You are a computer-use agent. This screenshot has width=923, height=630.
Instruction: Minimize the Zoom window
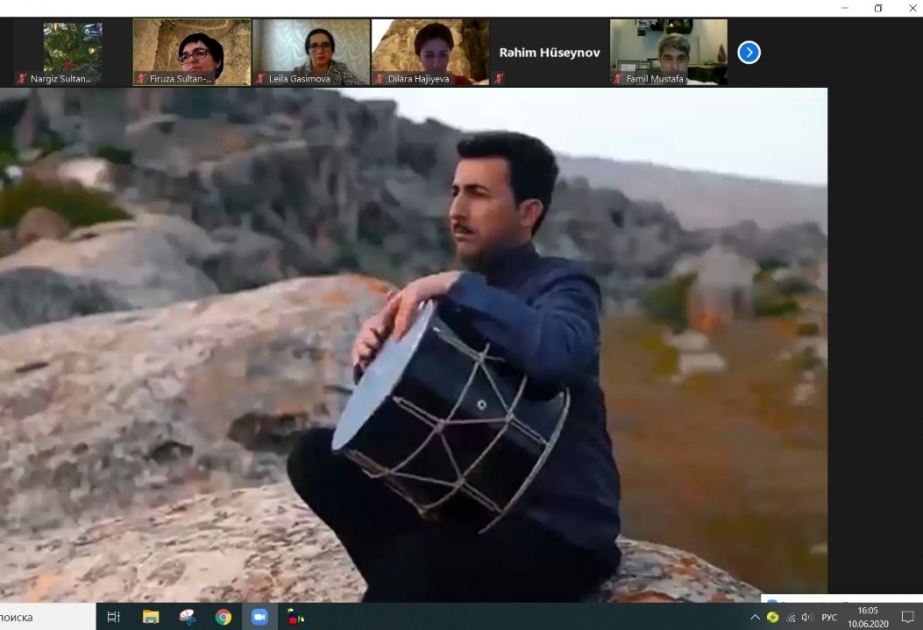(845, 8)
